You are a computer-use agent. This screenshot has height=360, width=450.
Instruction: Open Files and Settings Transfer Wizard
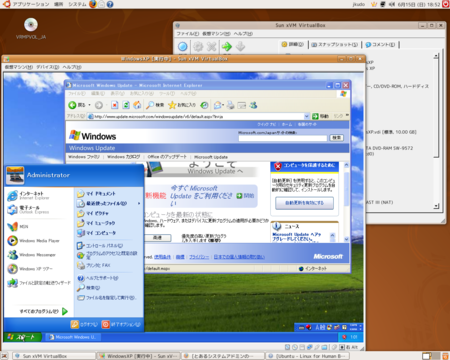pyautogui.click(x=39, y=283)
